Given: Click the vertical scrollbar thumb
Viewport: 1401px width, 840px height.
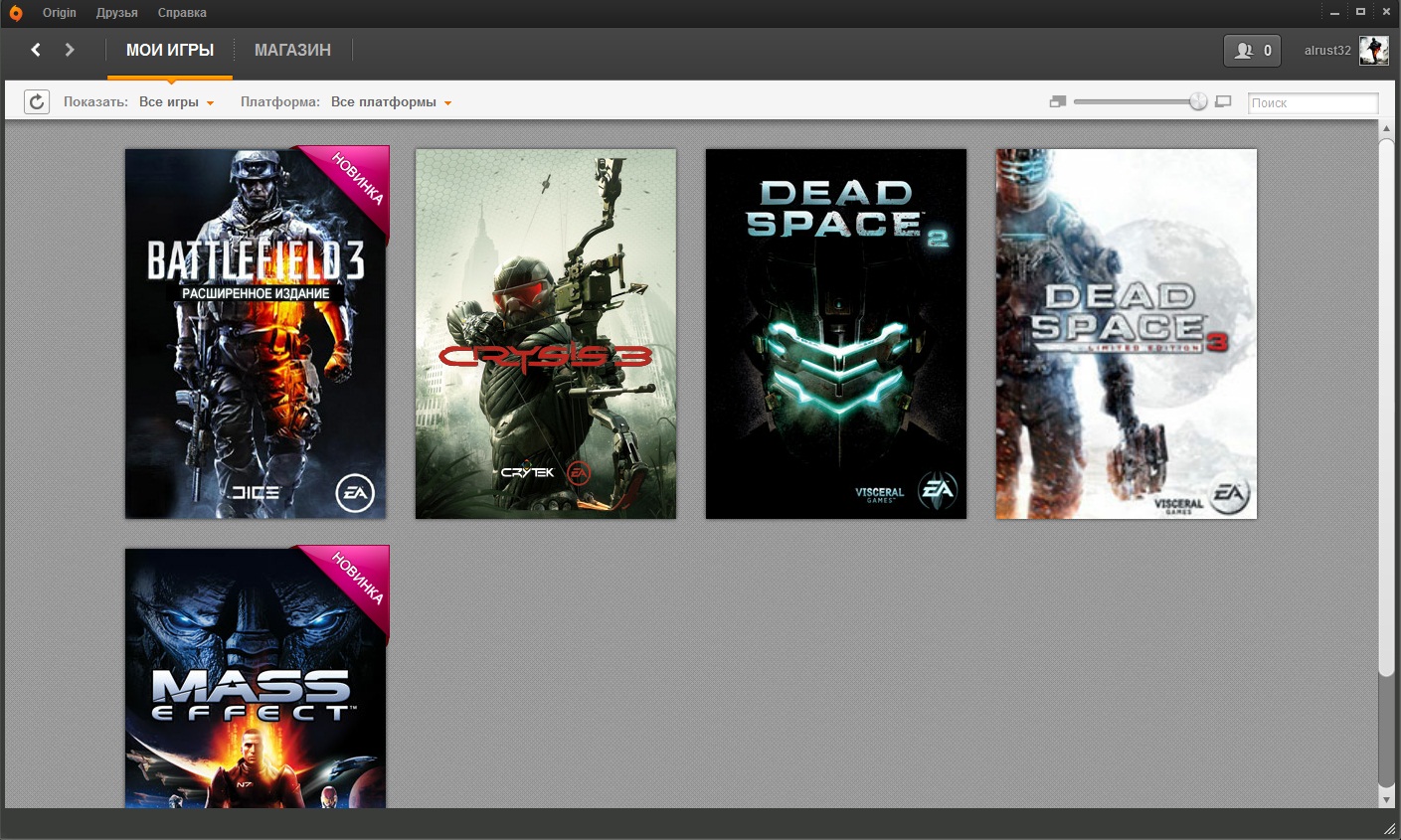Looking at the screenshot, I should click(x=1386, y=408).
